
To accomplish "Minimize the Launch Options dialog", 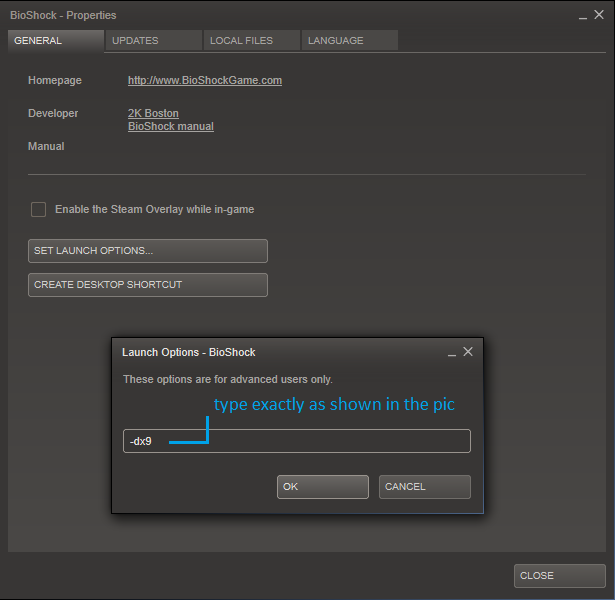I will 452,355.
